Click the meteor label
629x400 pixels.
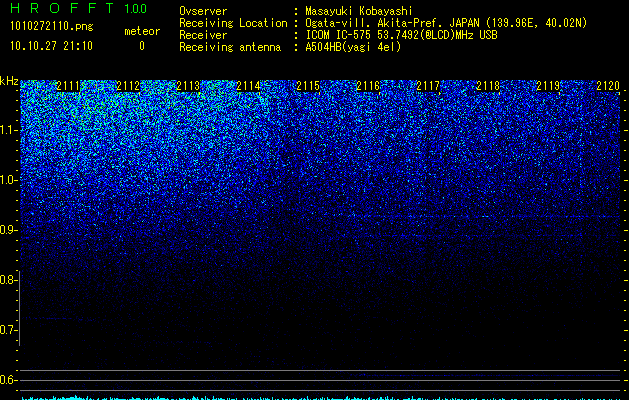[x=142, y=31]
